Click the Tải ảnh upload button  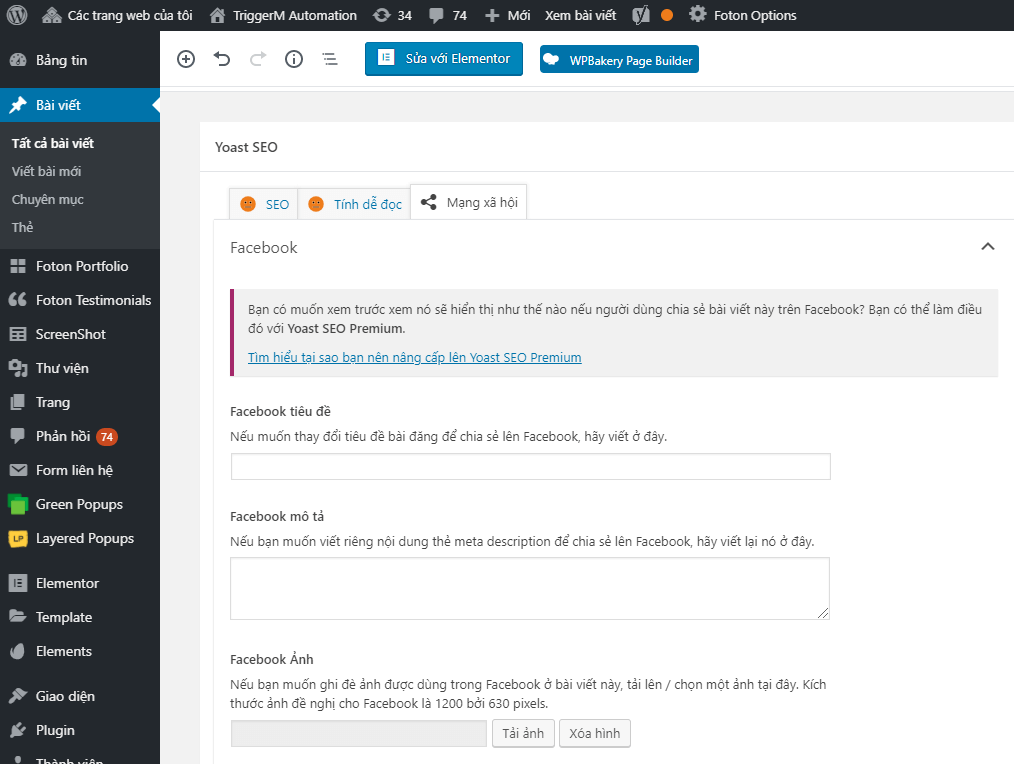point(523,733)
